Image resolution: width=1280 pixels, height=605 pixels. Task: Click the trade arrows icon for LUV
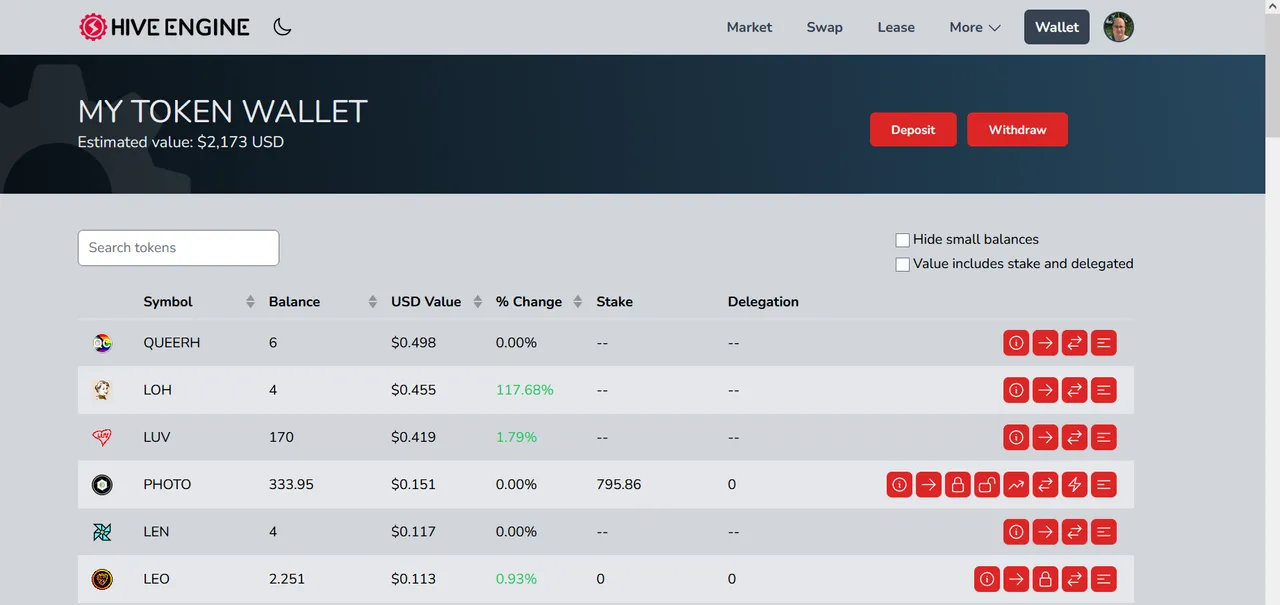click(x=1074, y=437)
